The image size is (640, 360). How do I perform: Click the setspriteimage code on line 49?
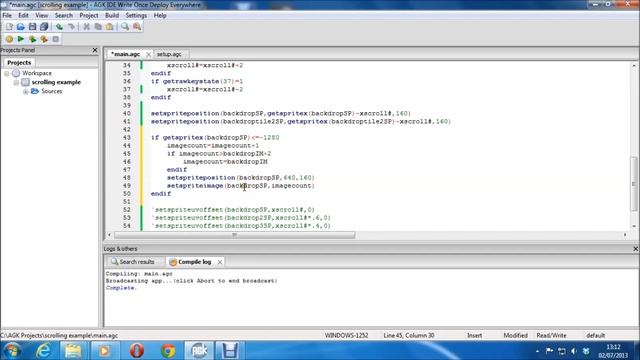tap(240, 186)
